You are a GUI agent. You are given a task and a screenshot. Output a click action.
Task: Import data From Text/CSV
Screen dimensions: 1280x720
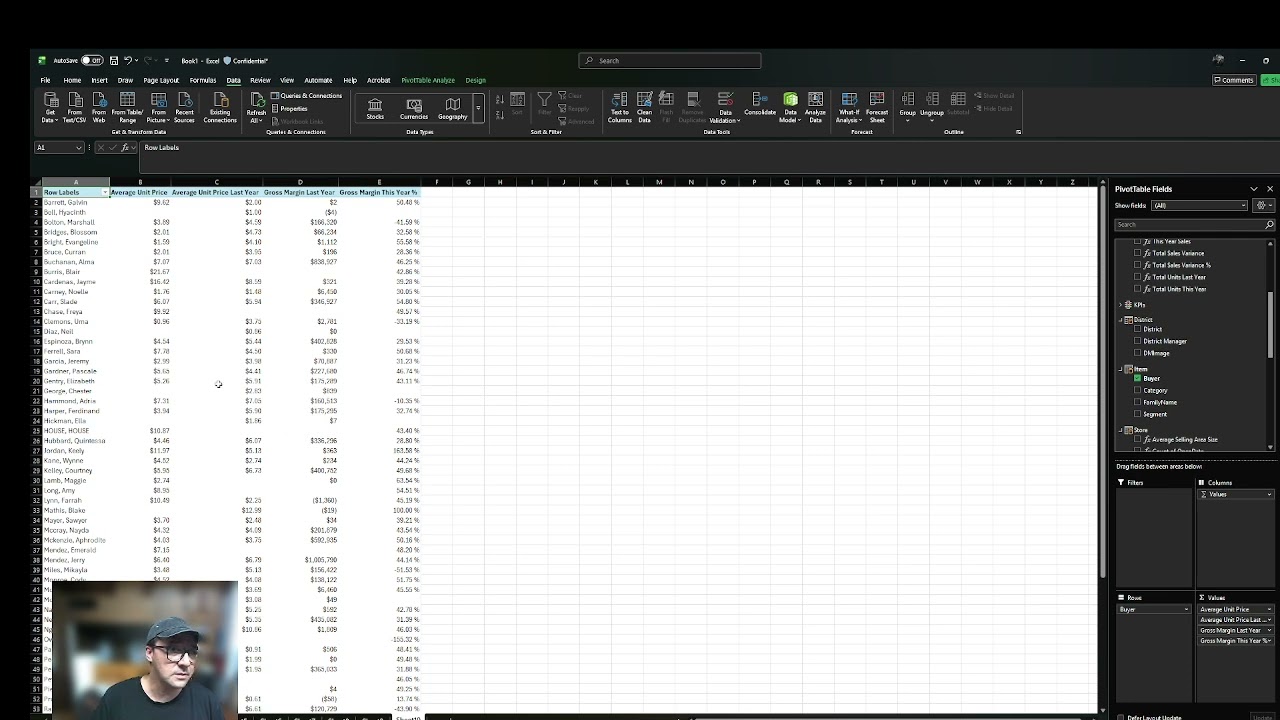(75, 107)
